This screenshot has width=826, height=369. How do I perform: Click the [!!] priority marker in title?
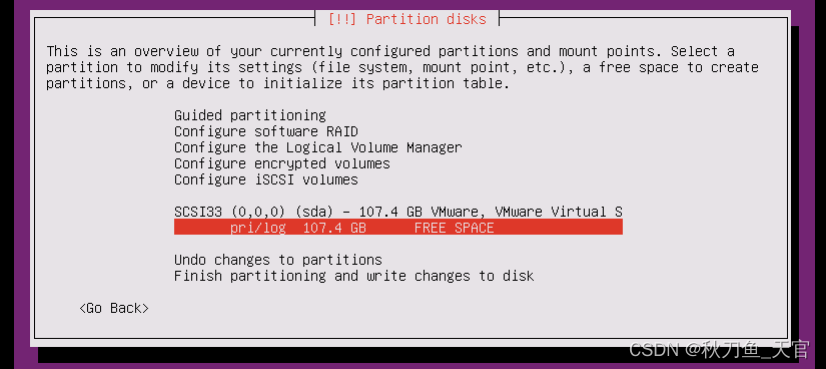[342, 20]
